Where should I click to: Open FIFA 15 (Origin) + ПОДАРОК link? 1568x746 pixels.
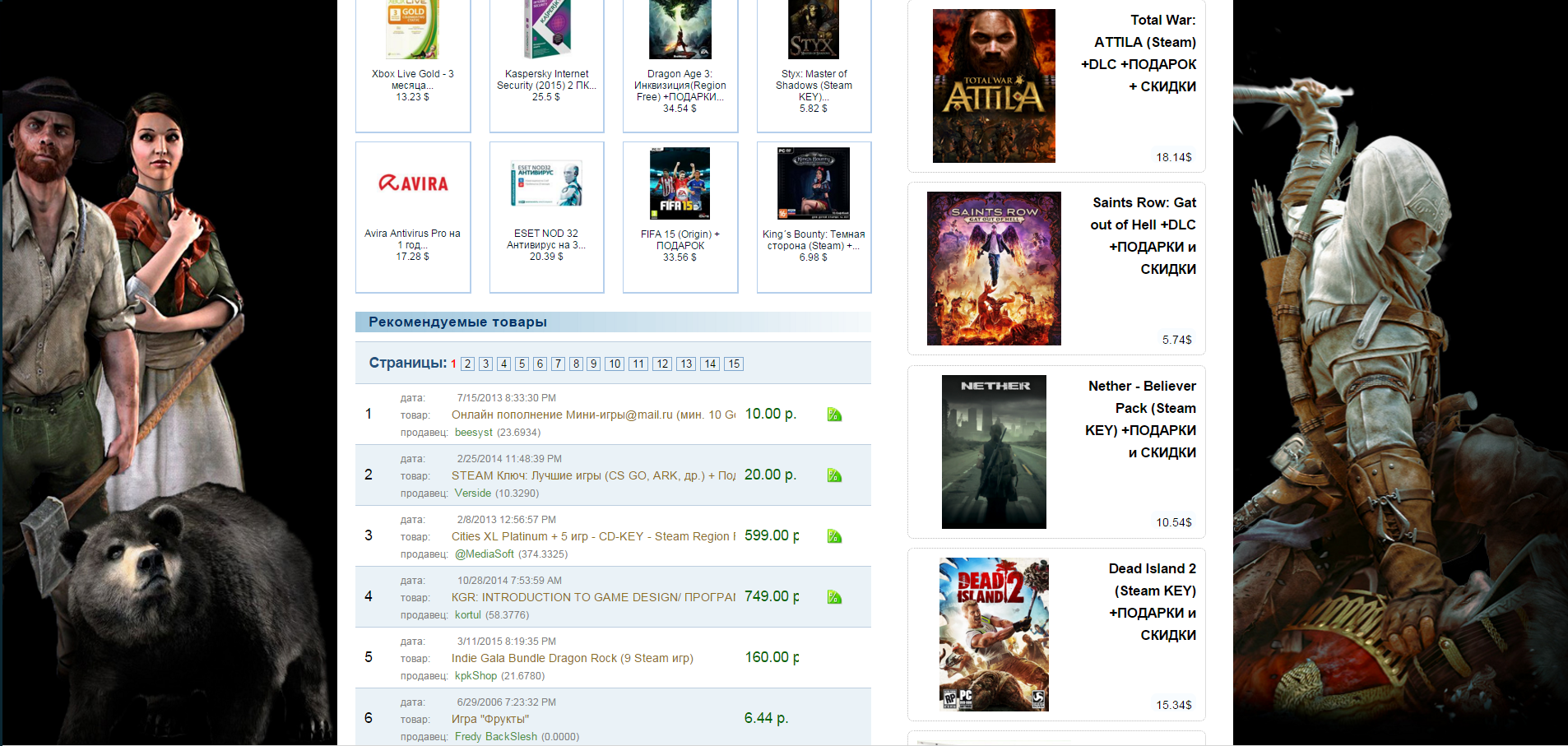[680, 240]
